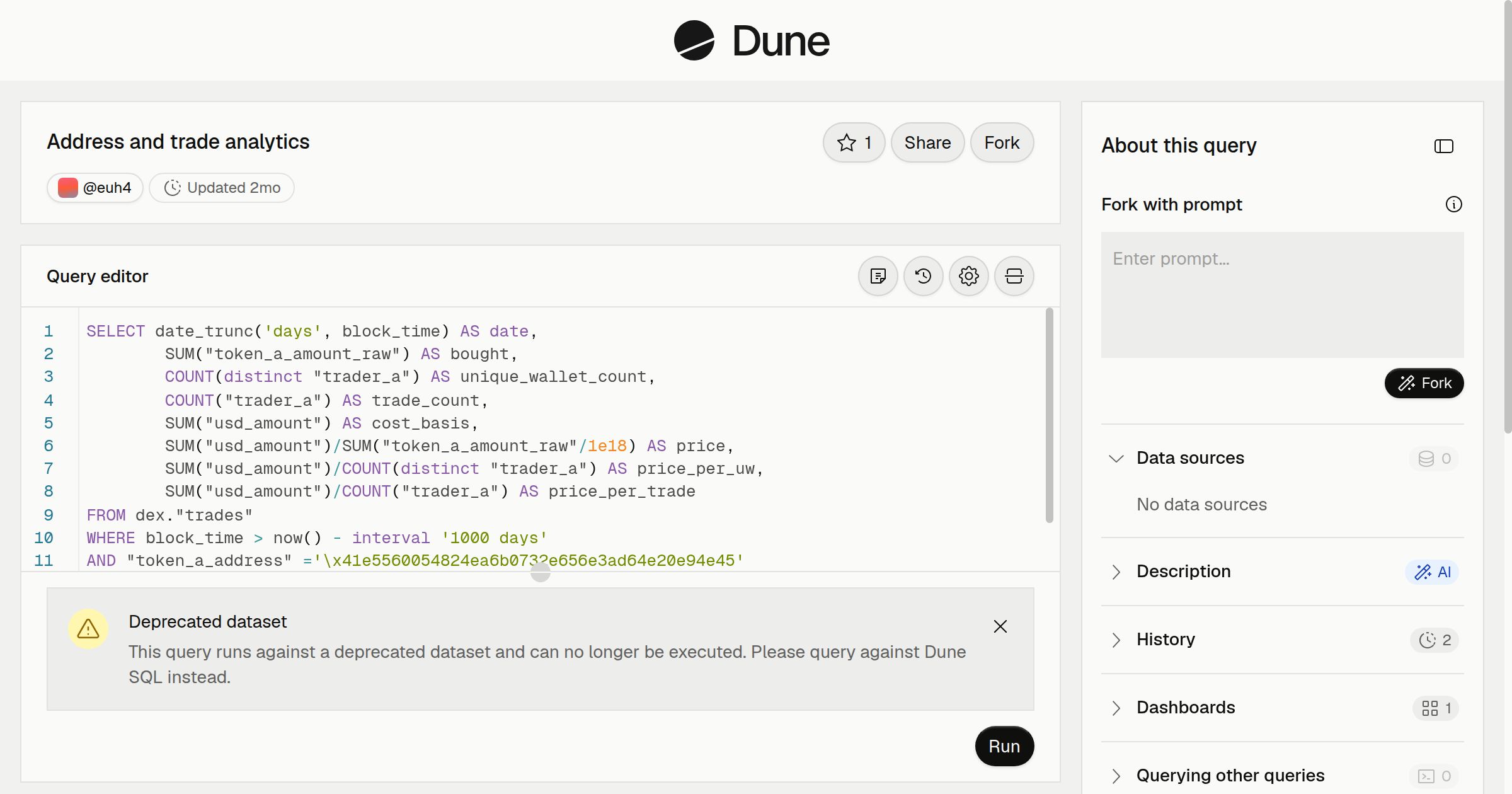1512x794 pixels.
Task: Click the @euh4 author avatar chip
Action: click(95, 188)
